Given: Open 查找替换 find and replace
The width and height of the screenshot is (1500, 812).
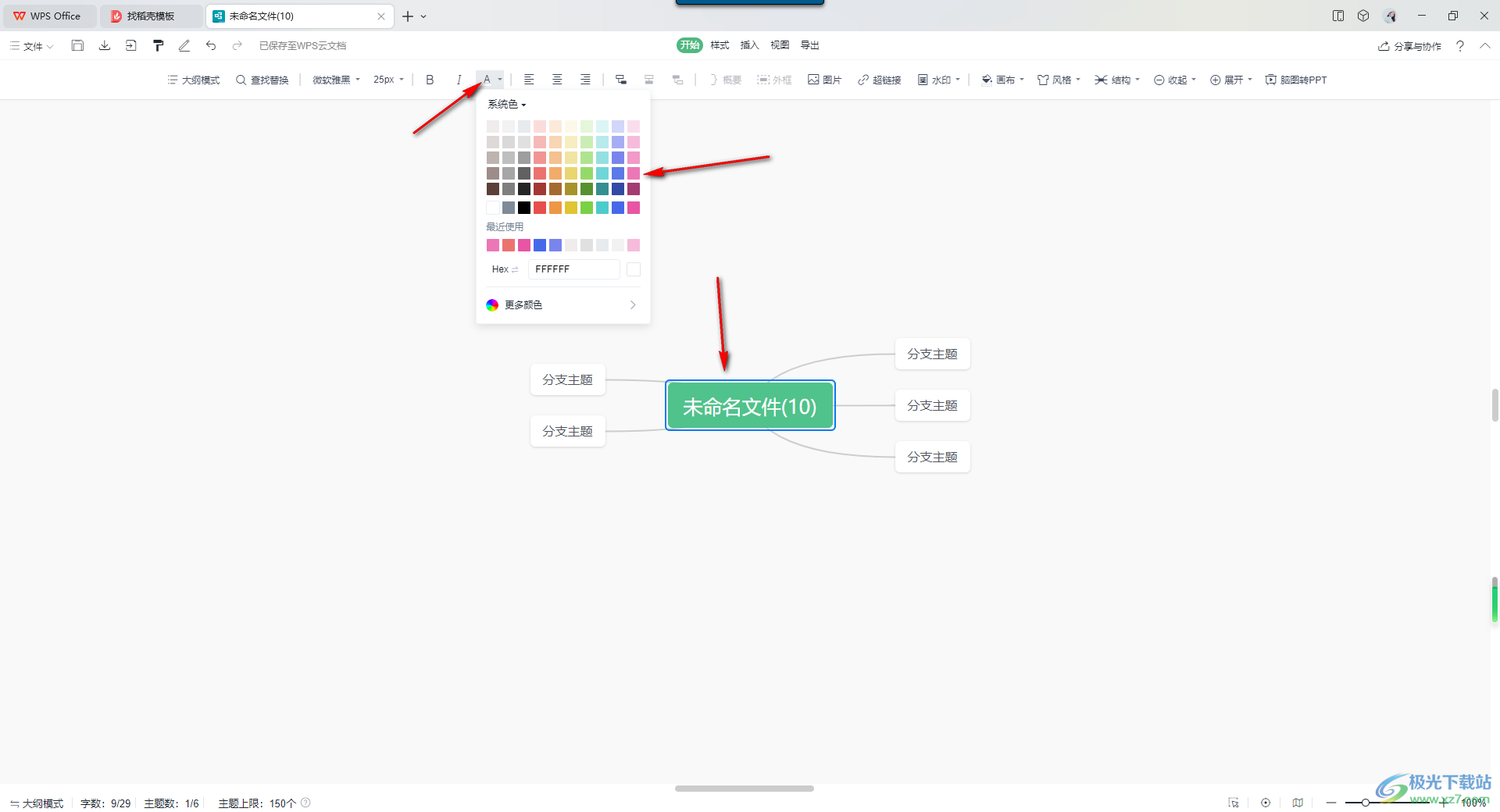Looking at the screenshot, I should coord(262,80).
